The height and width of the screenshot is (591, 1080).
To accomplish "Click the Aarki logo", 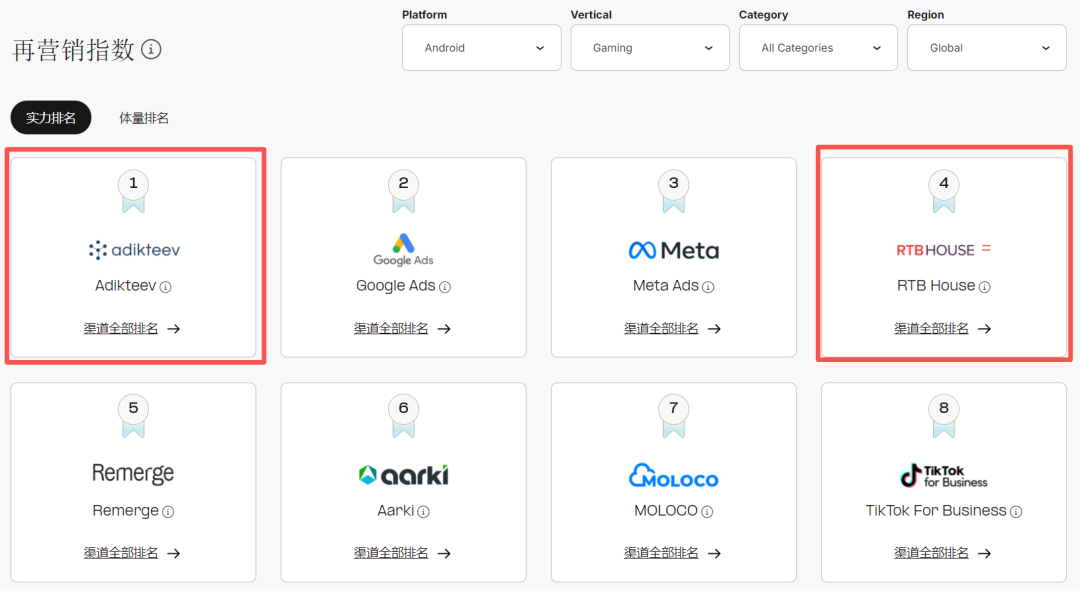I will coord(404,475).
